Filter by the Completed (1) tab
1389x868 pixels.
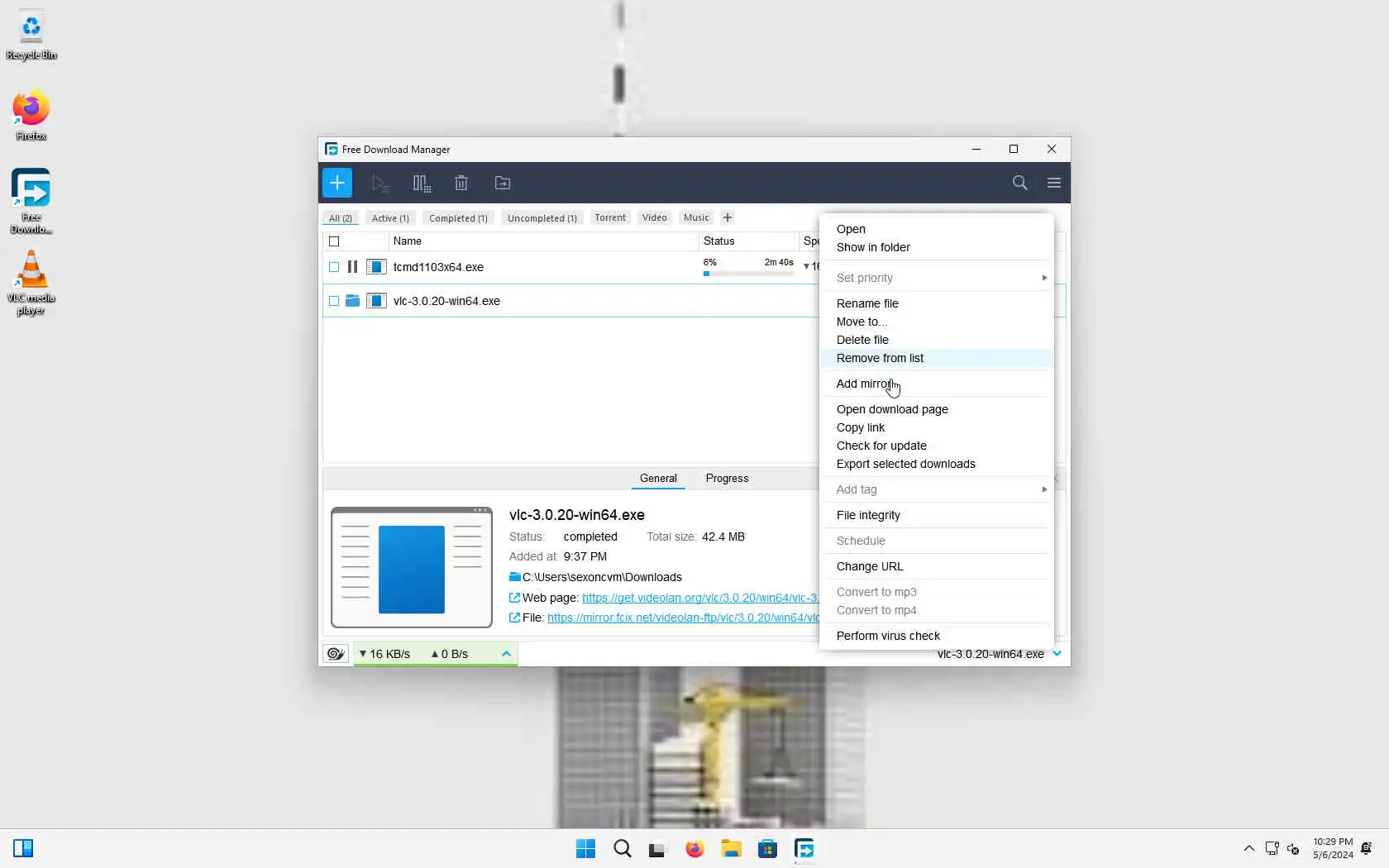point(458,218)
